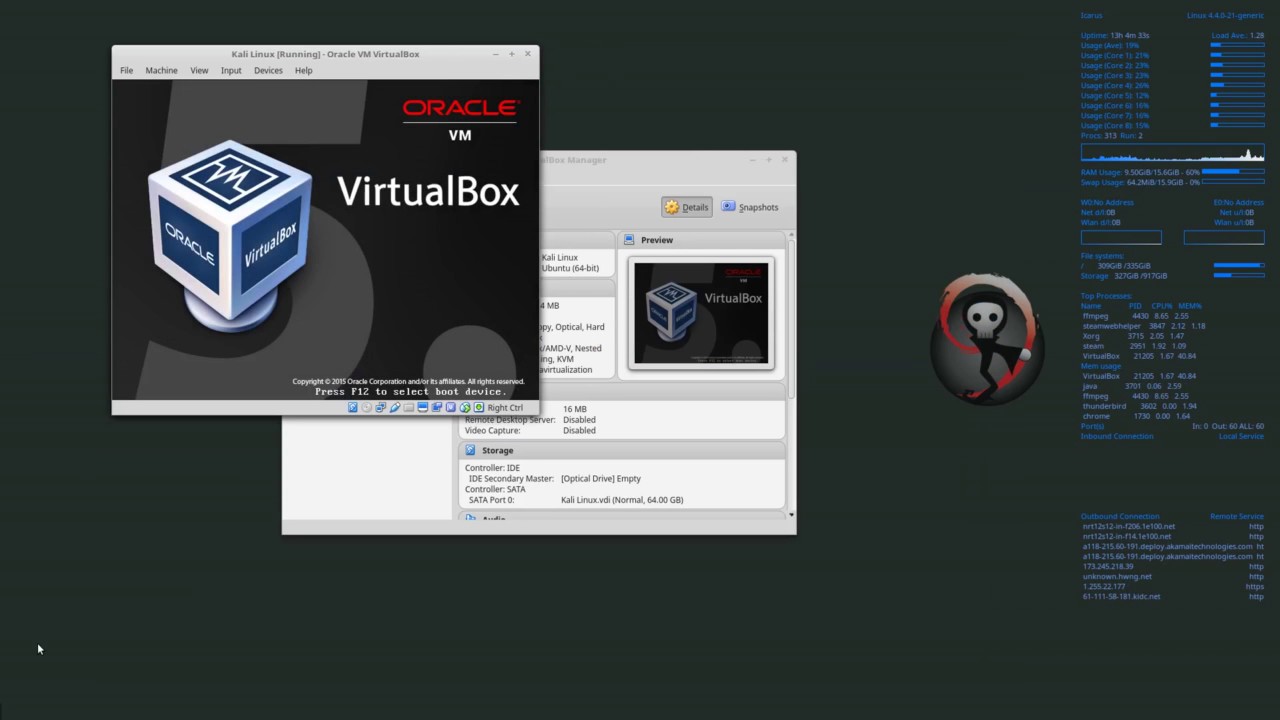Viewport: 1280px width, 720px height.
Task: Click the optical drive icon in VM status bar
Action: (x=367, y=407)
